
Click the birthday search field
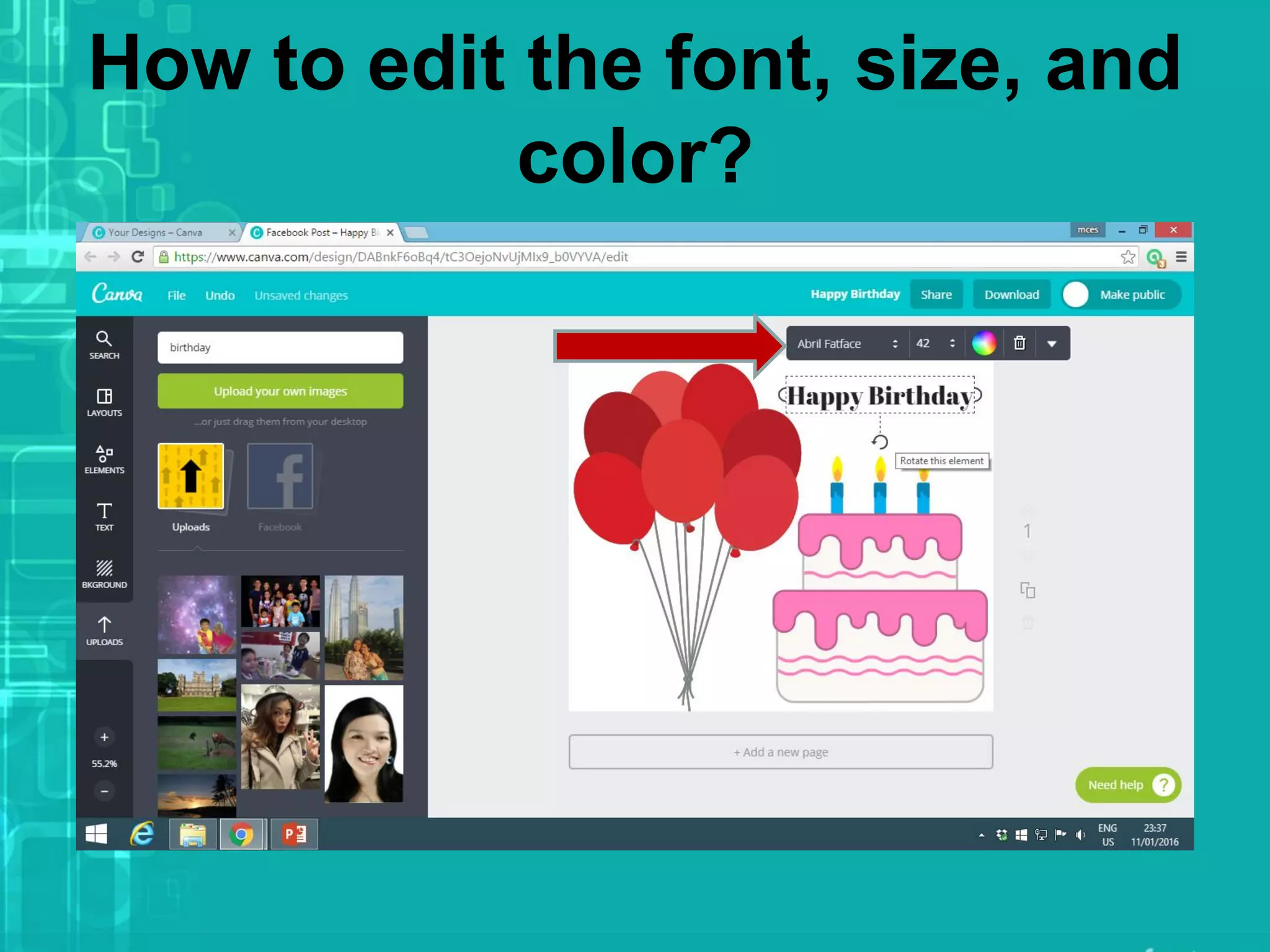[x=280, y=347]
